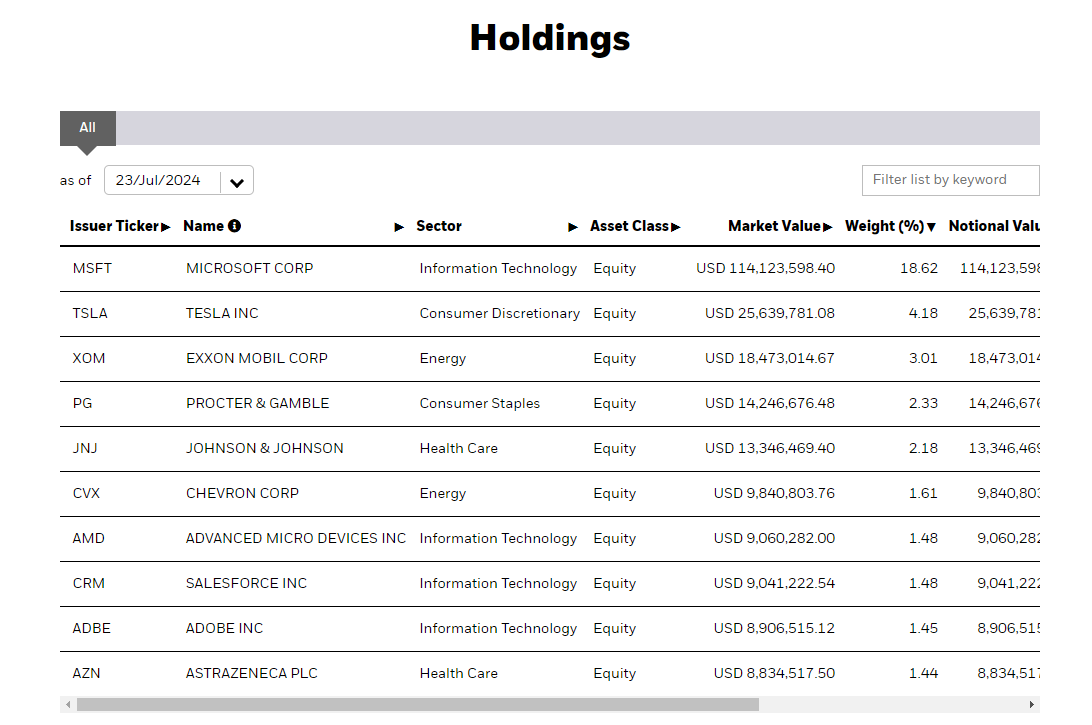Image resolution: width=1092 pixels, height=725 pixels.
Task: Click Consumer Discretionary sector for Tesla
Action: point(499,313)
